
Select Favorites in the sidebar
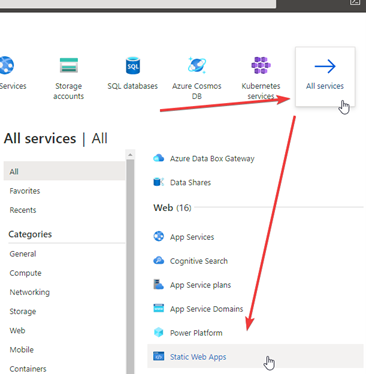25,191
